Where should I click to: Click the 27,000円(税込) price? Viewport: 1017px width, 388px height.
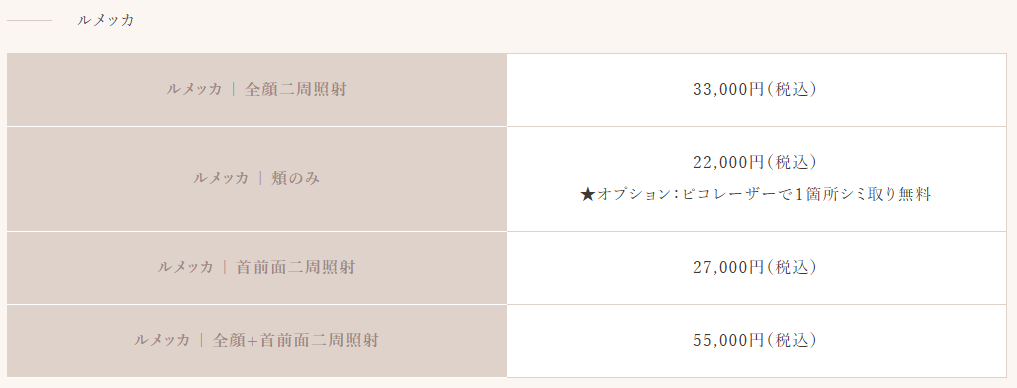(755, 267)
